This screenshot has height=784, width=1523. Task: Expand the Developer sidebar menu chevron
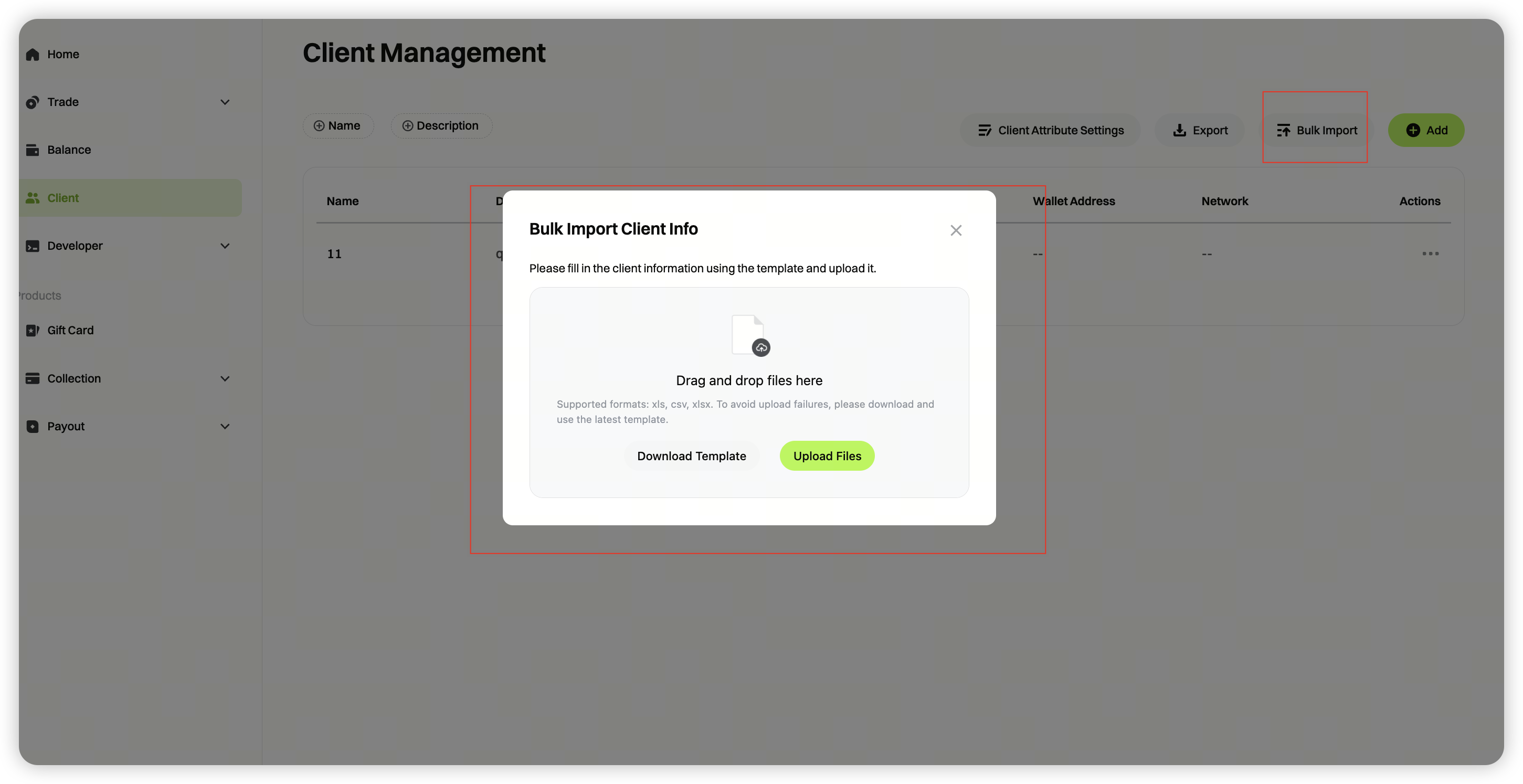pos(225,246)
